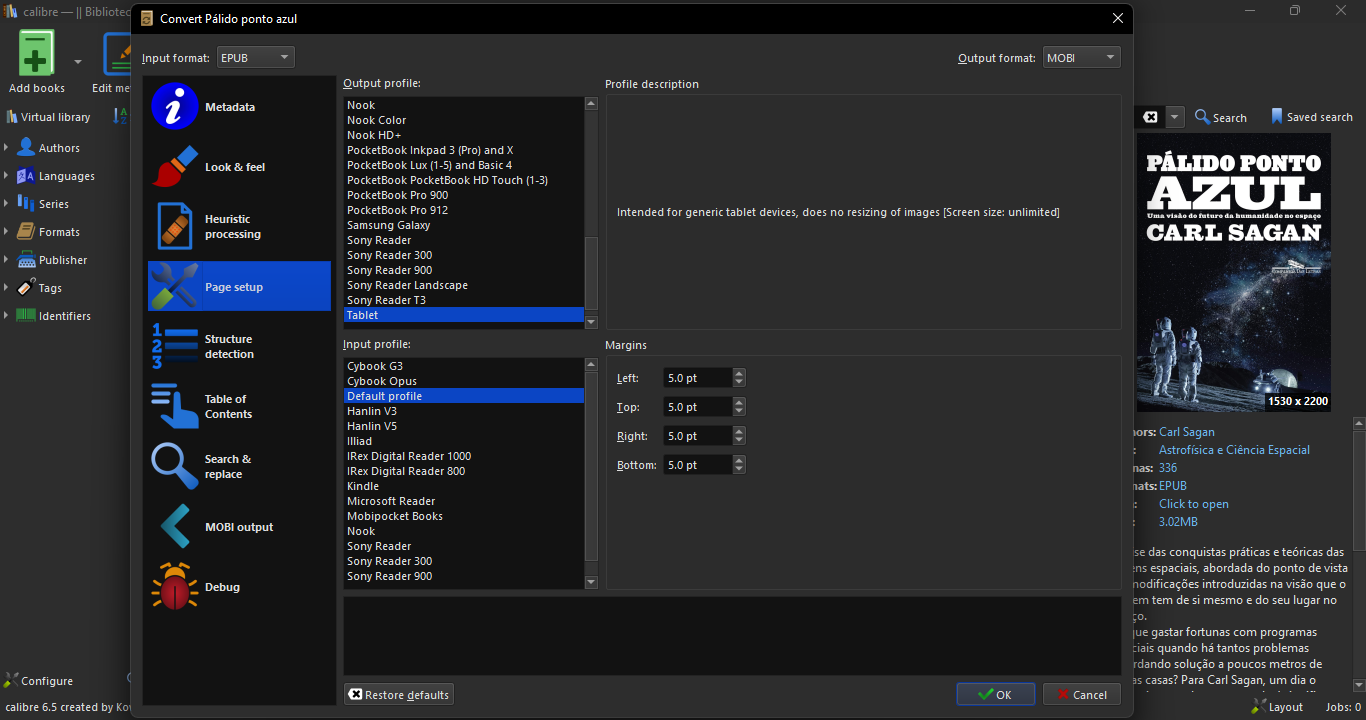Screen dimensions: 1366x720
Task: Select the Page setup tools icon
Action: (175, 287)
